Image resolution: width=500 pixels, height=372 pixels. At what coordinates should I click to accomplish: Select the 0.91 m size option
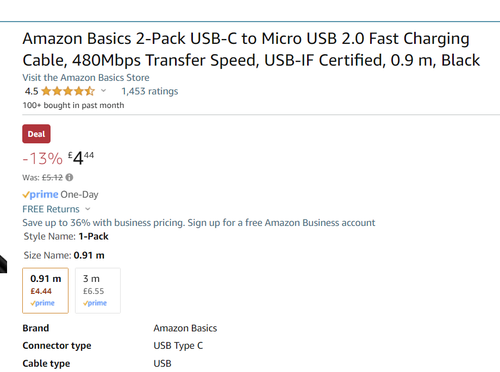point(46,290)
